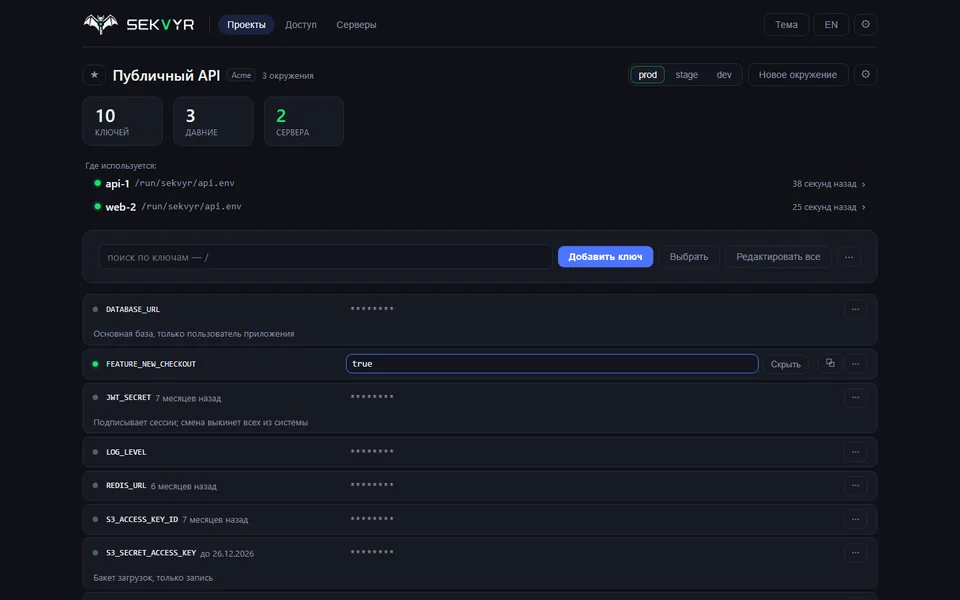Open more options for FEATURE_NEW_CHECKOUT row
The height and width of the screenshot is (600, 960).
pyautogui.click(x=855, y=364)
